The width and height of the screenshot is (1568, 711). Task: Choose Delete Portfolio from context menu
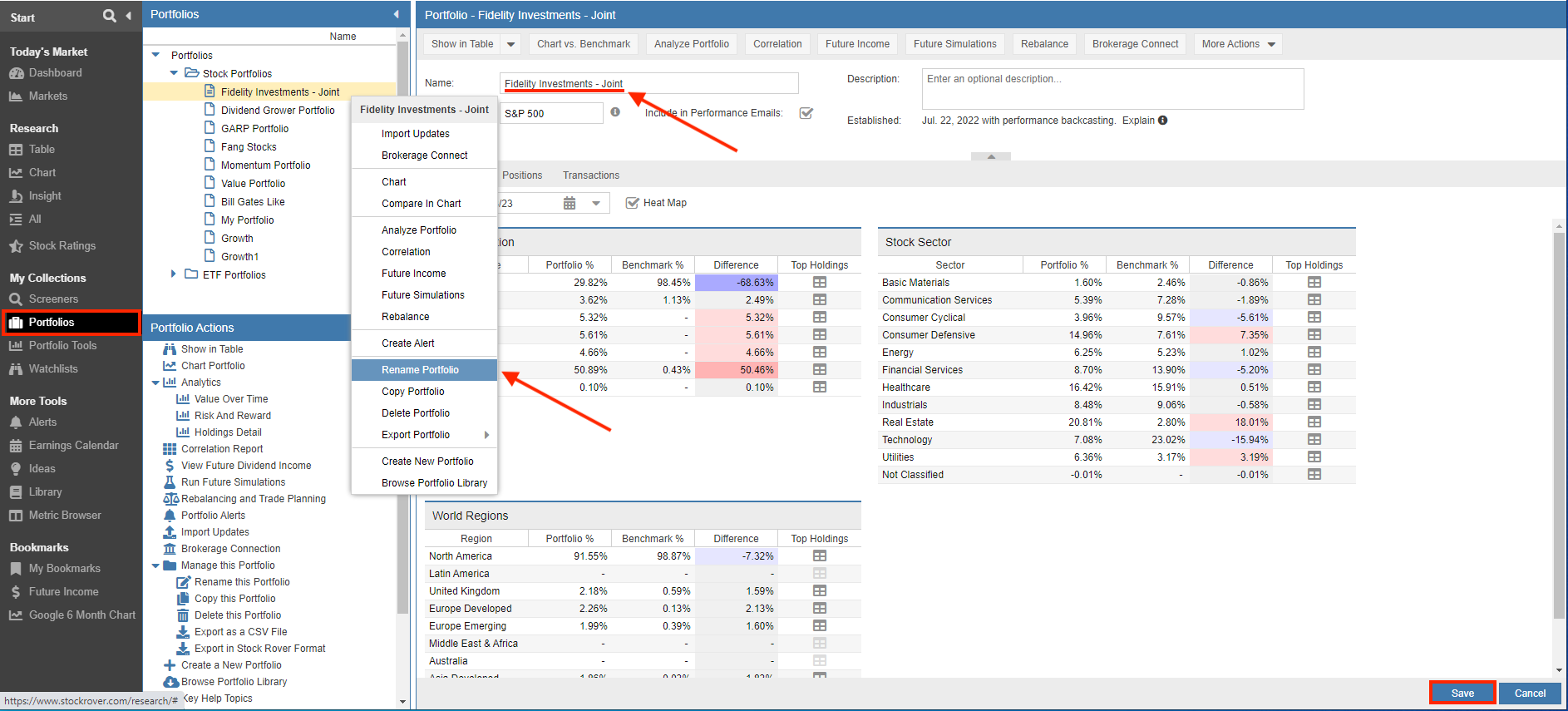pyautogui.click(x=424, y=413)
